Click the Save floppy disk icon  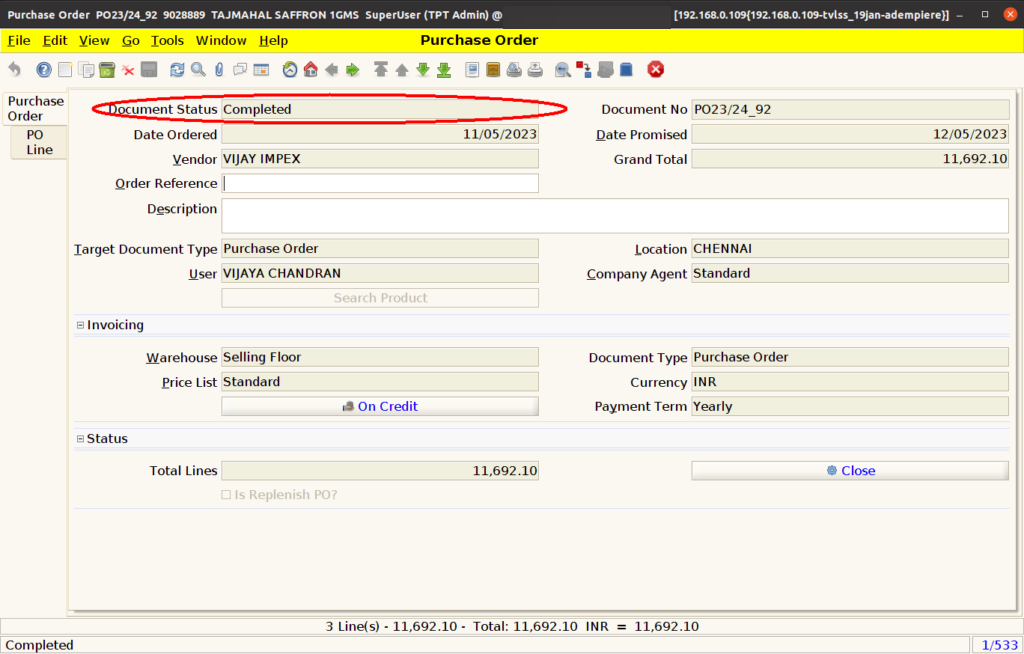tap(149, 69)
